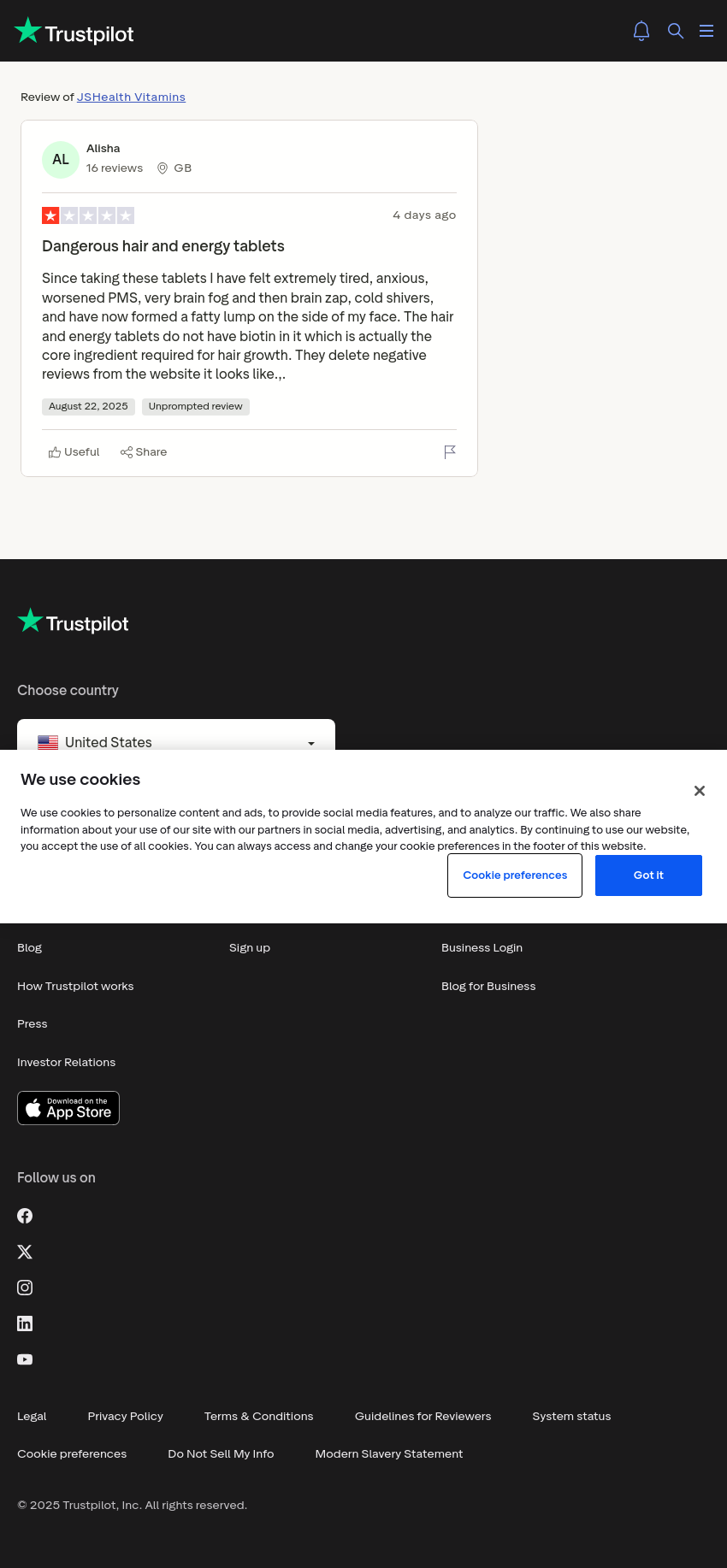Open the Blog footer link
The width and height of the screenshot is (727, 1568).
coord(30,948)
